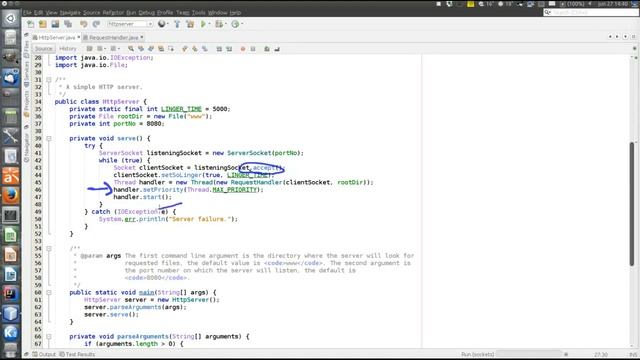Open the terminal icon in the dock

[x=11, y=215]
